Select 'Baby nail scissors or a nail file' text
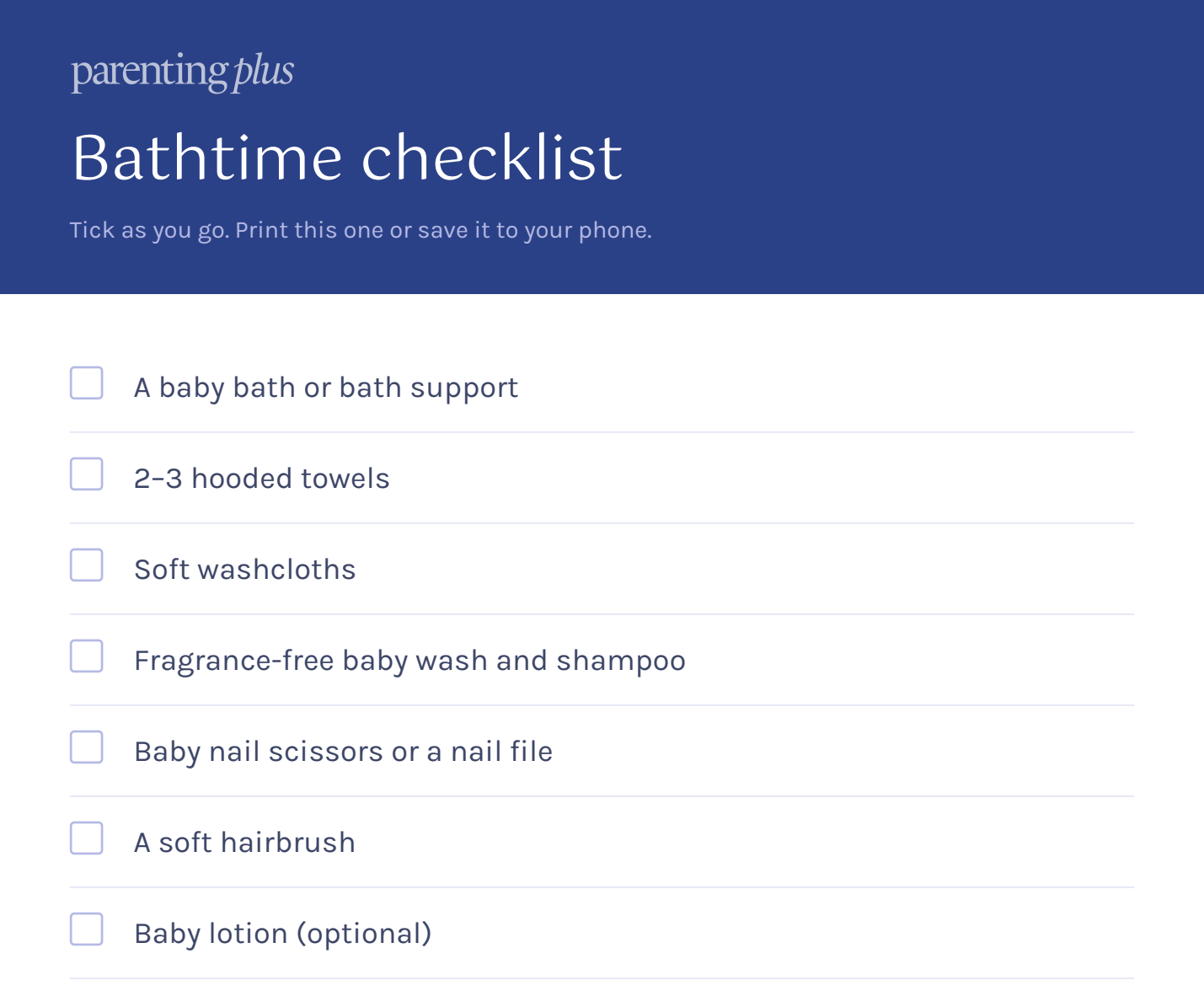The width and height of the screenshot is (1204, 1007). click(344, 752)
